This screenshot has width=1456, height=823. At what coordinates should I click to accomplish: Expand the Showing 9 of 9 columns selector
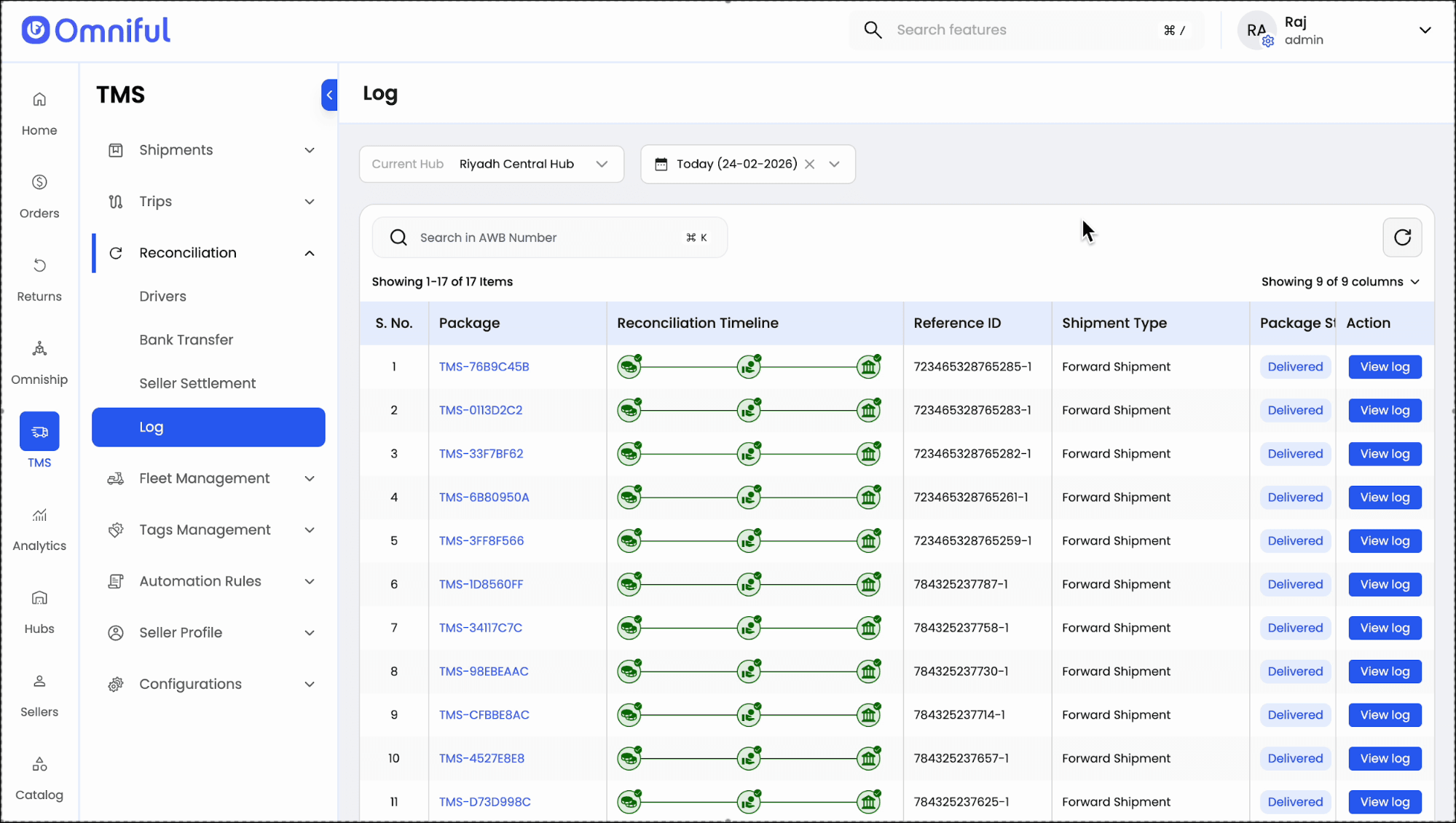click(1340, 282)
